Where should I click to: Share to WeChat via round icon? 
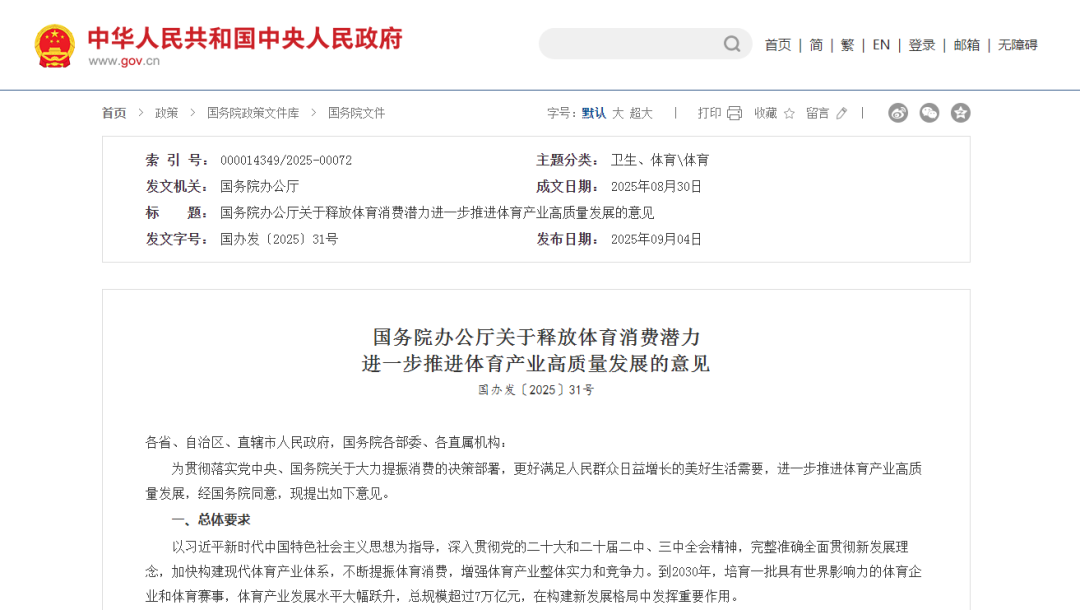tap(929, 113)
